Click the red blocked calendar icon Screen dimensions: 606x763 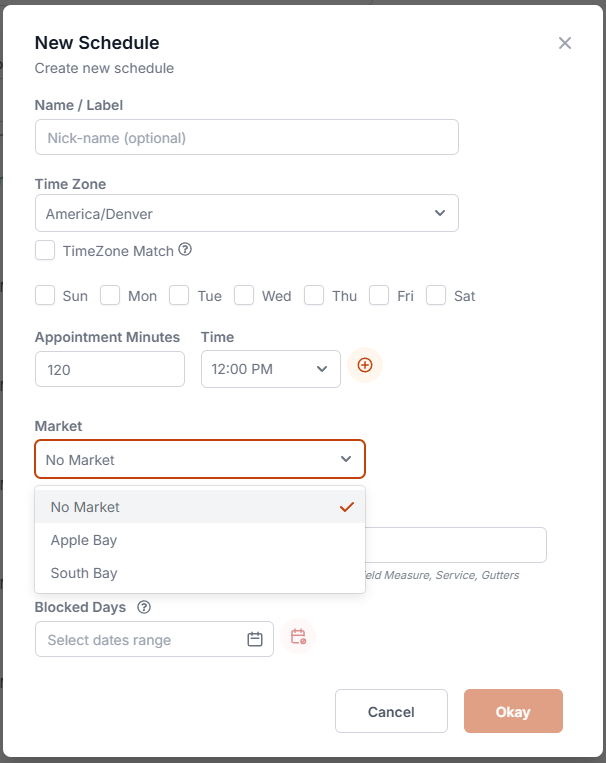[x=298, y=637]
